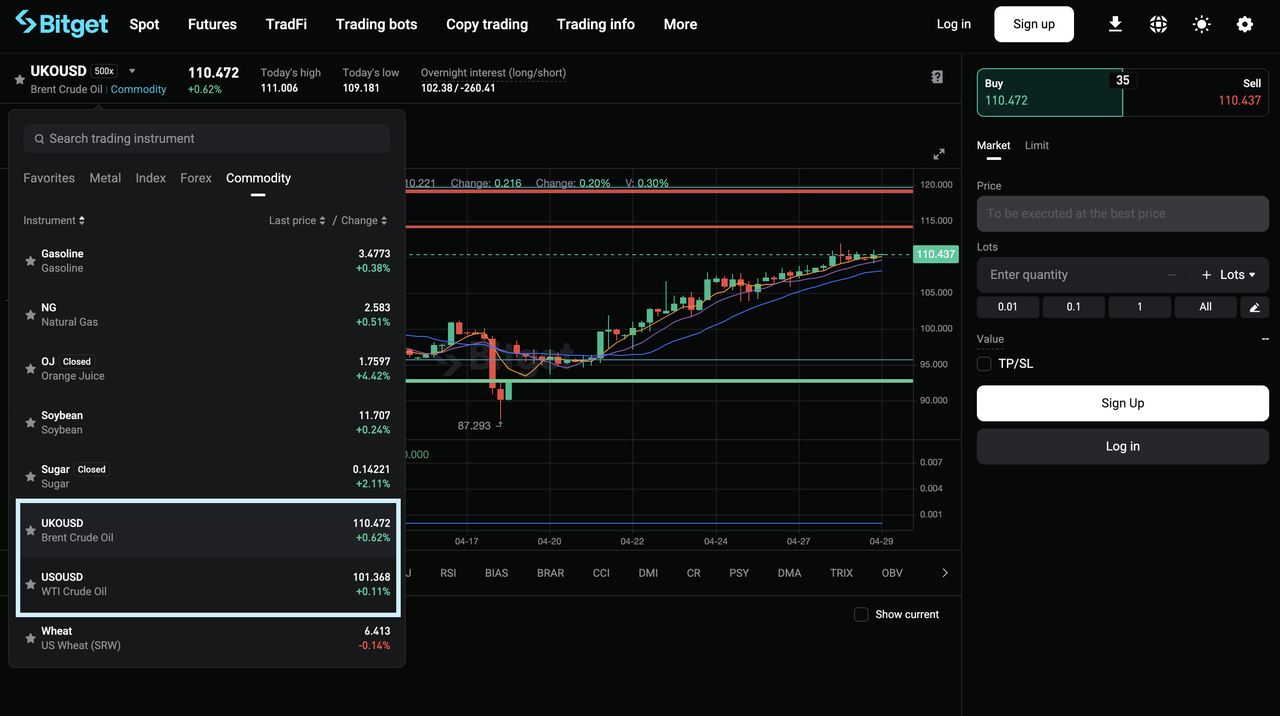1280x716 pixels.
Task: Select the DMI indicator
Action: tap(648, 573)
